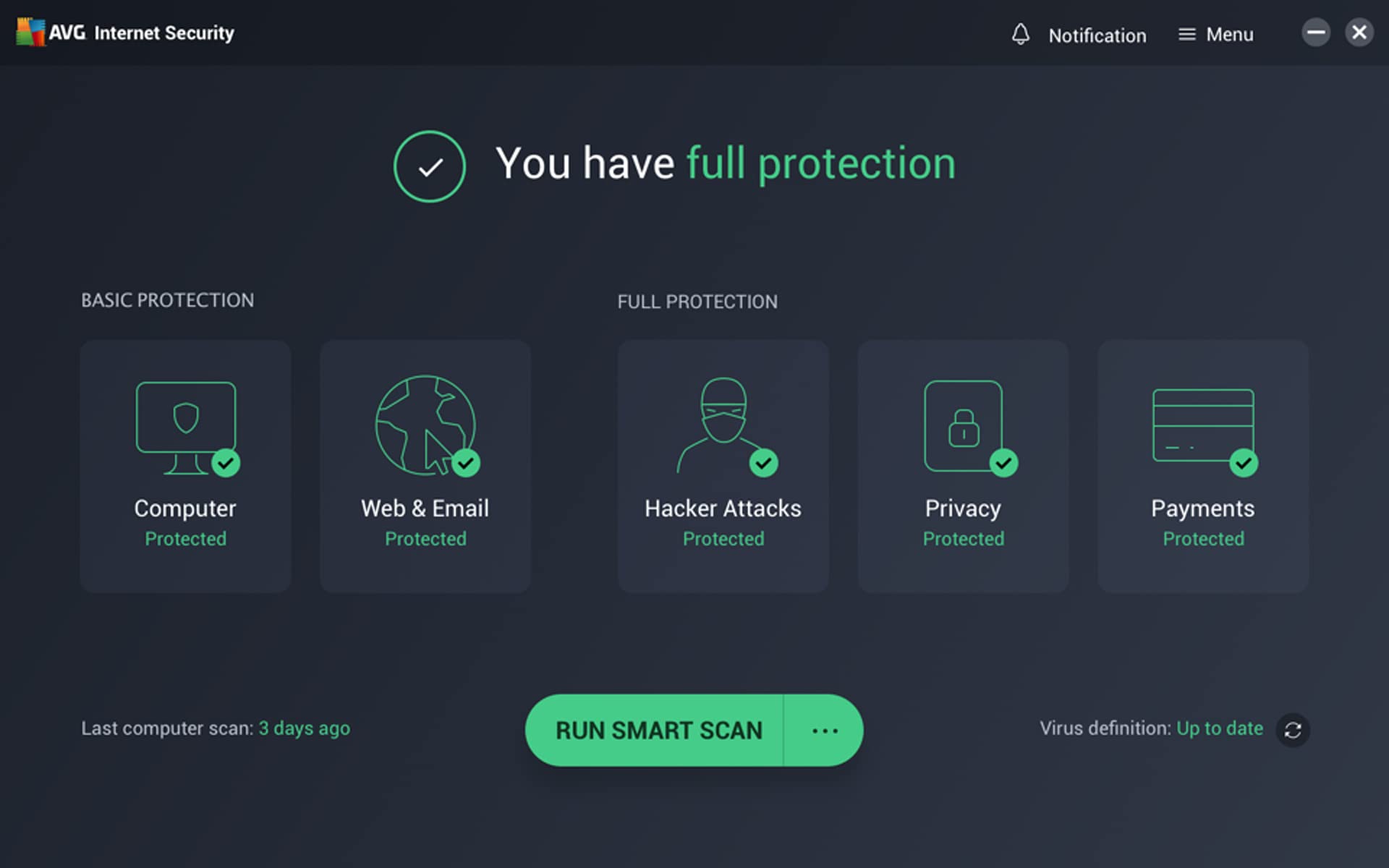Select the Hacker Attacks tile title

pyautogui.click(x=723, y=509)
